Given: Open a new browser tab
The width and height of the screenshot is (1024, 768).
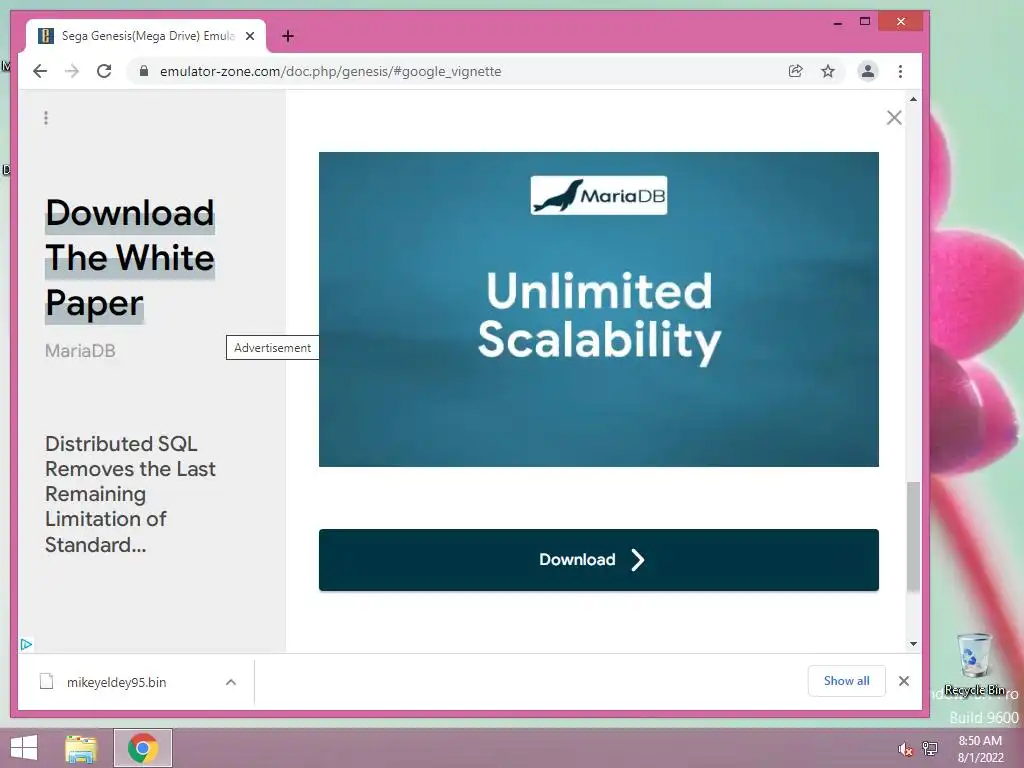Looking at the screenshot, I should (x=288, y=36).
